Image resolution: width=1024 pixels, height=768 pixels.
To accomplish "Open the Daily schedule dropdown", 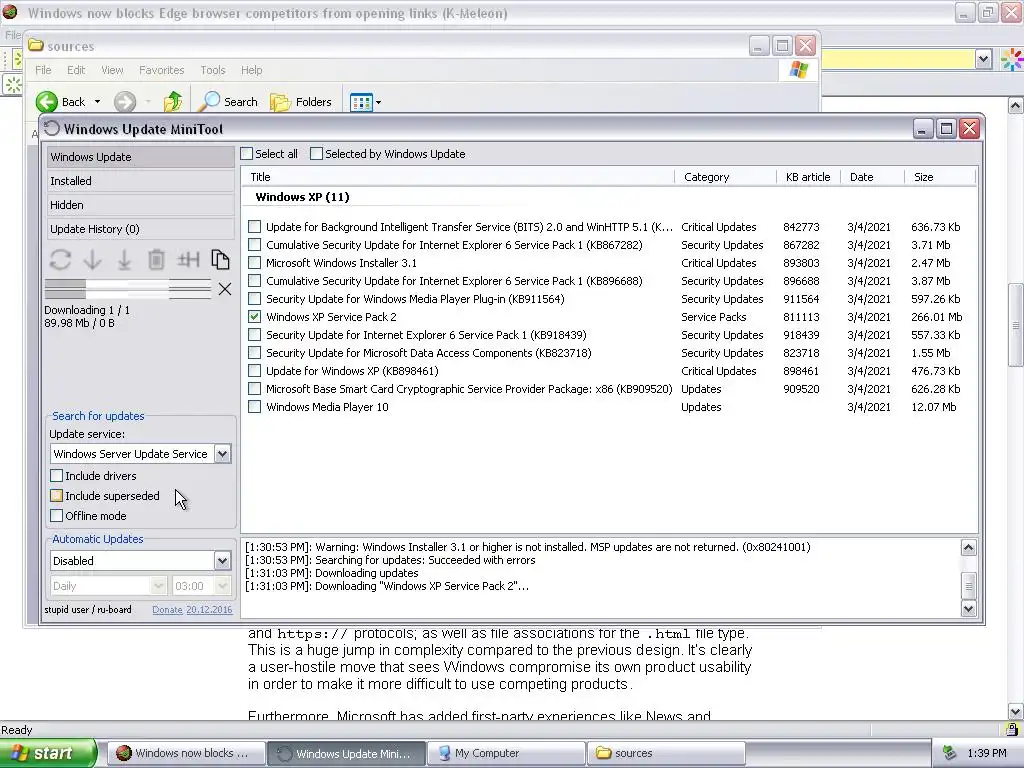I will point(158,586).
